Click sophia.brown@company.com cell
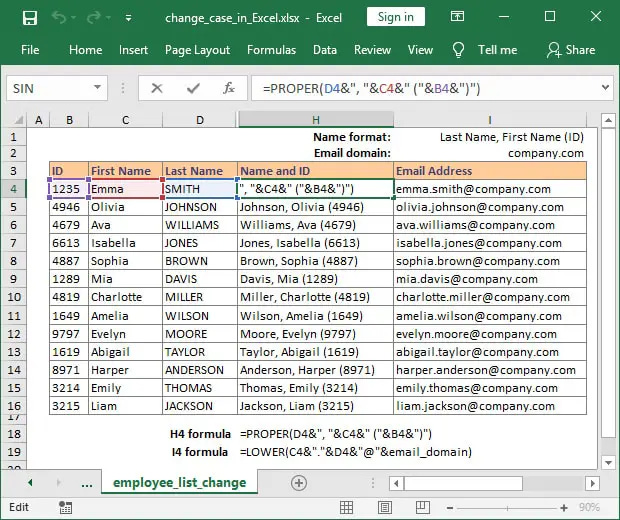Screen dimensions: 620x520 [x=490, y=261]
